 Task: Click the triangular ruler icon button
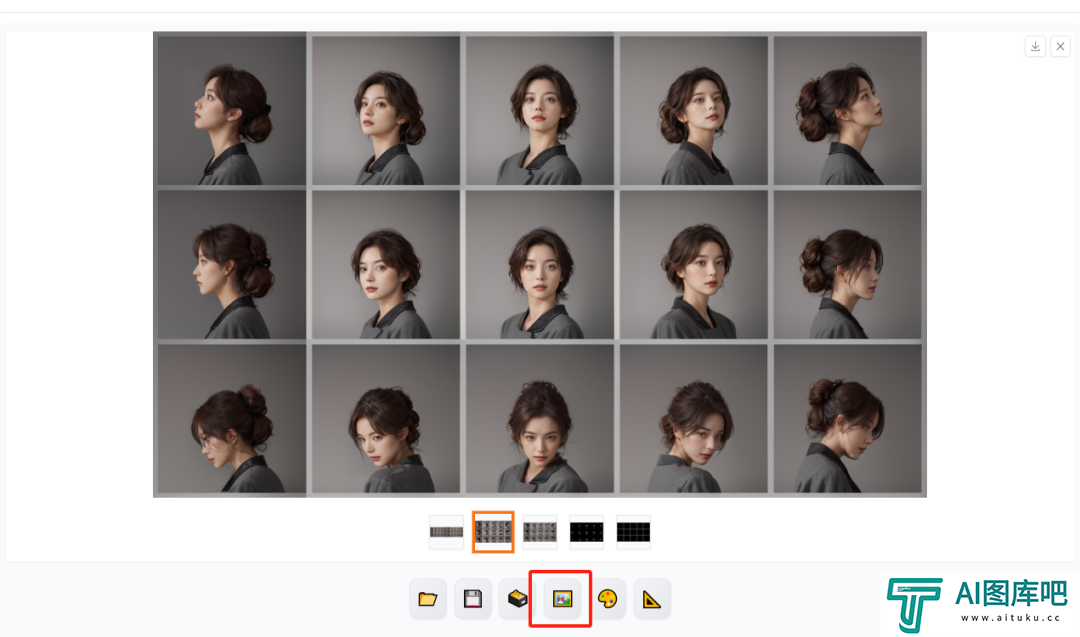pos(652,598)
